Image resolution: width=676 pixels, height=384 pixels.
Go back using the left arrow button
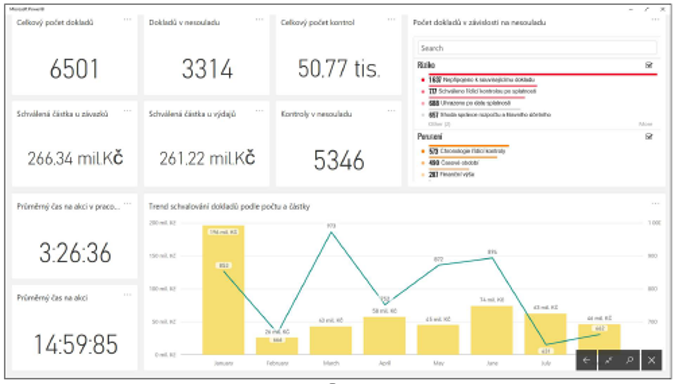[x=586, y=360]
